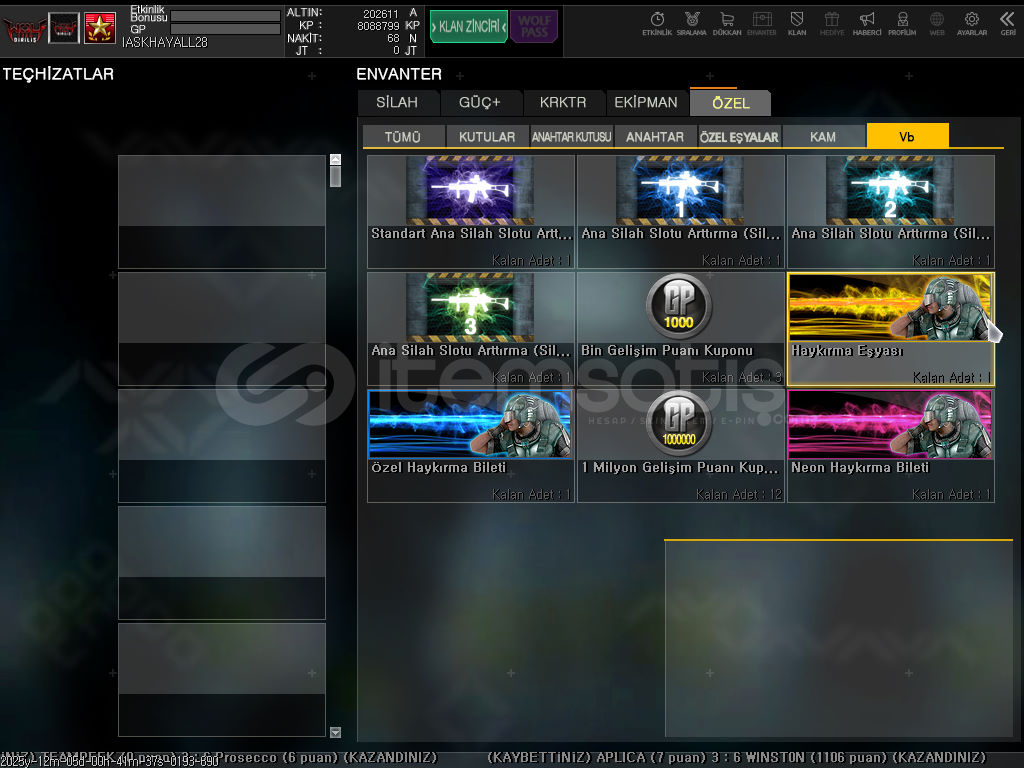The image size is (1024, 768).
Task: Go back with the Geri arrows
Action: (1007, 23)
